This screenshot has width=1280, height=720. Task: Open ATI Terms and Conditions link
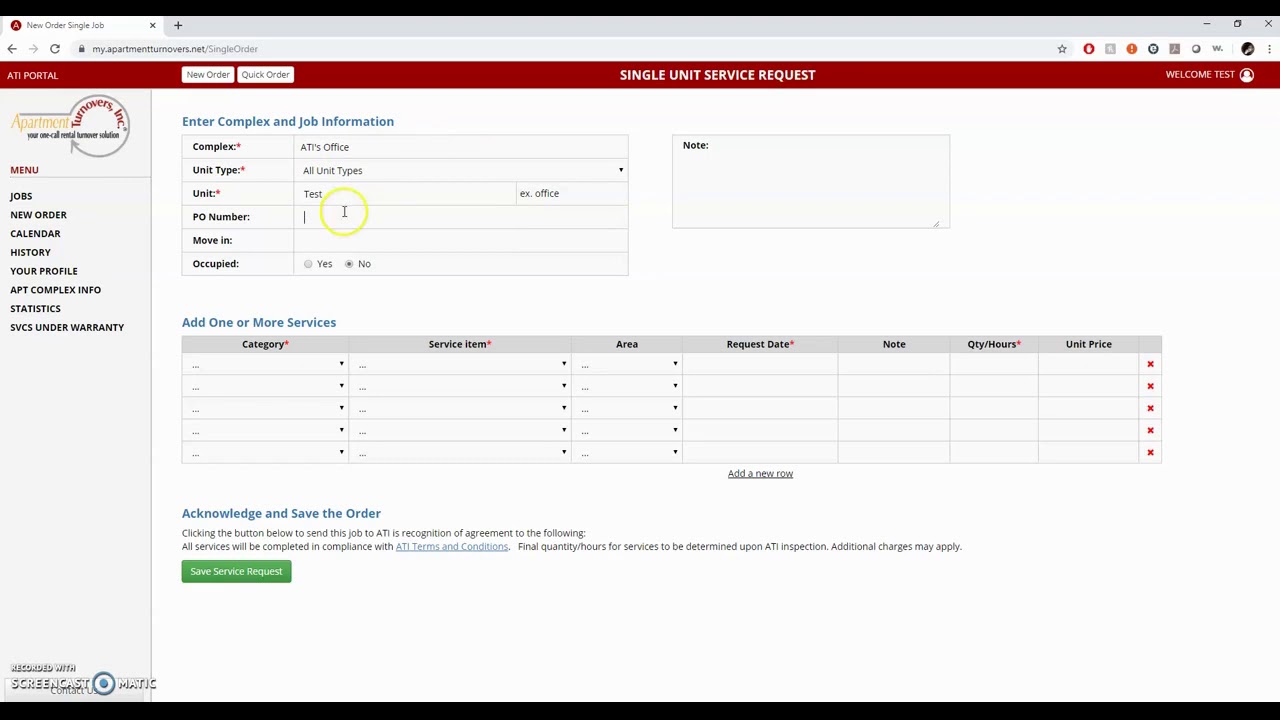(x=452, y=547)
